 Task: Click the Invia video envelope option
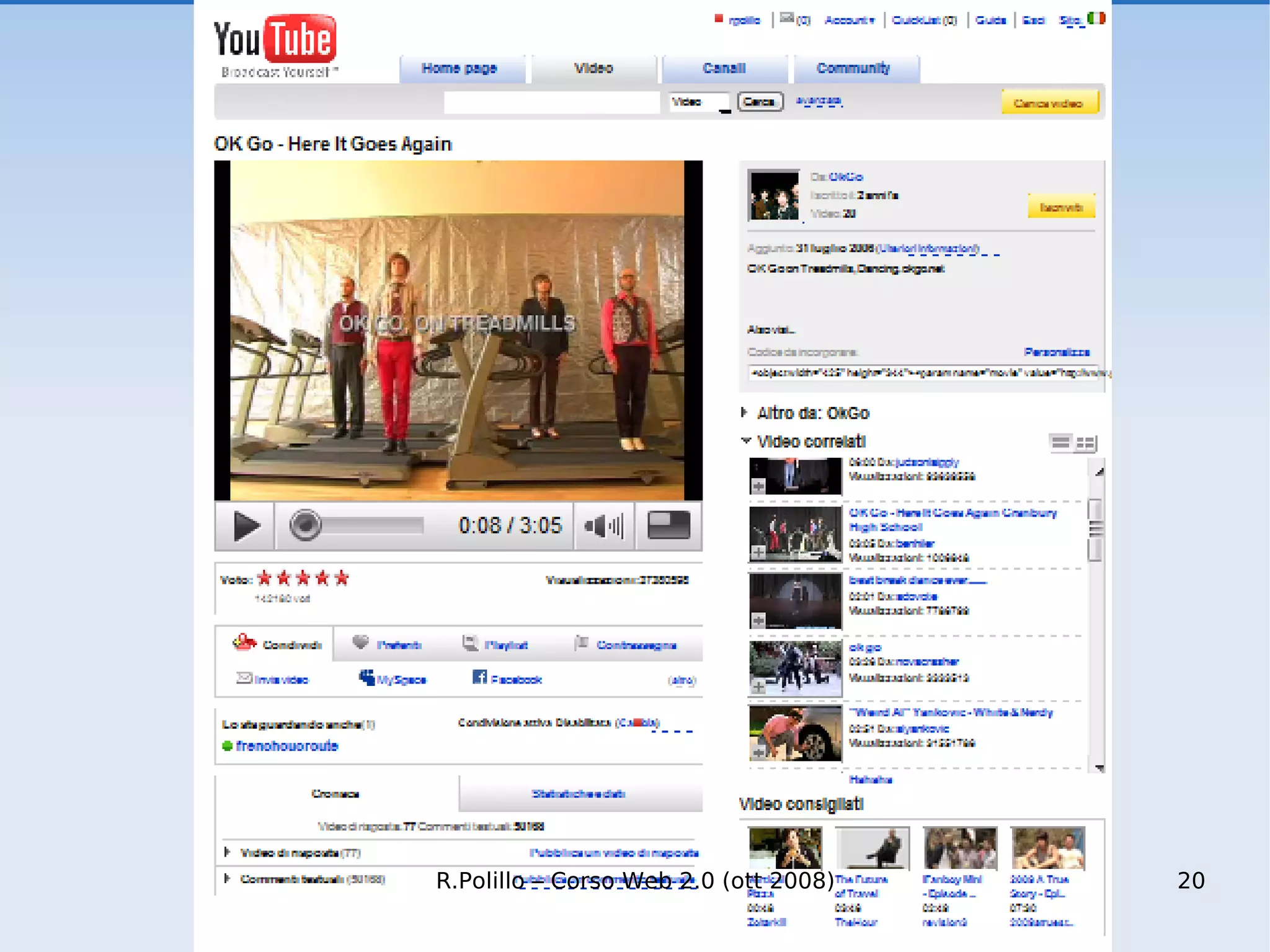click(273, 679)
